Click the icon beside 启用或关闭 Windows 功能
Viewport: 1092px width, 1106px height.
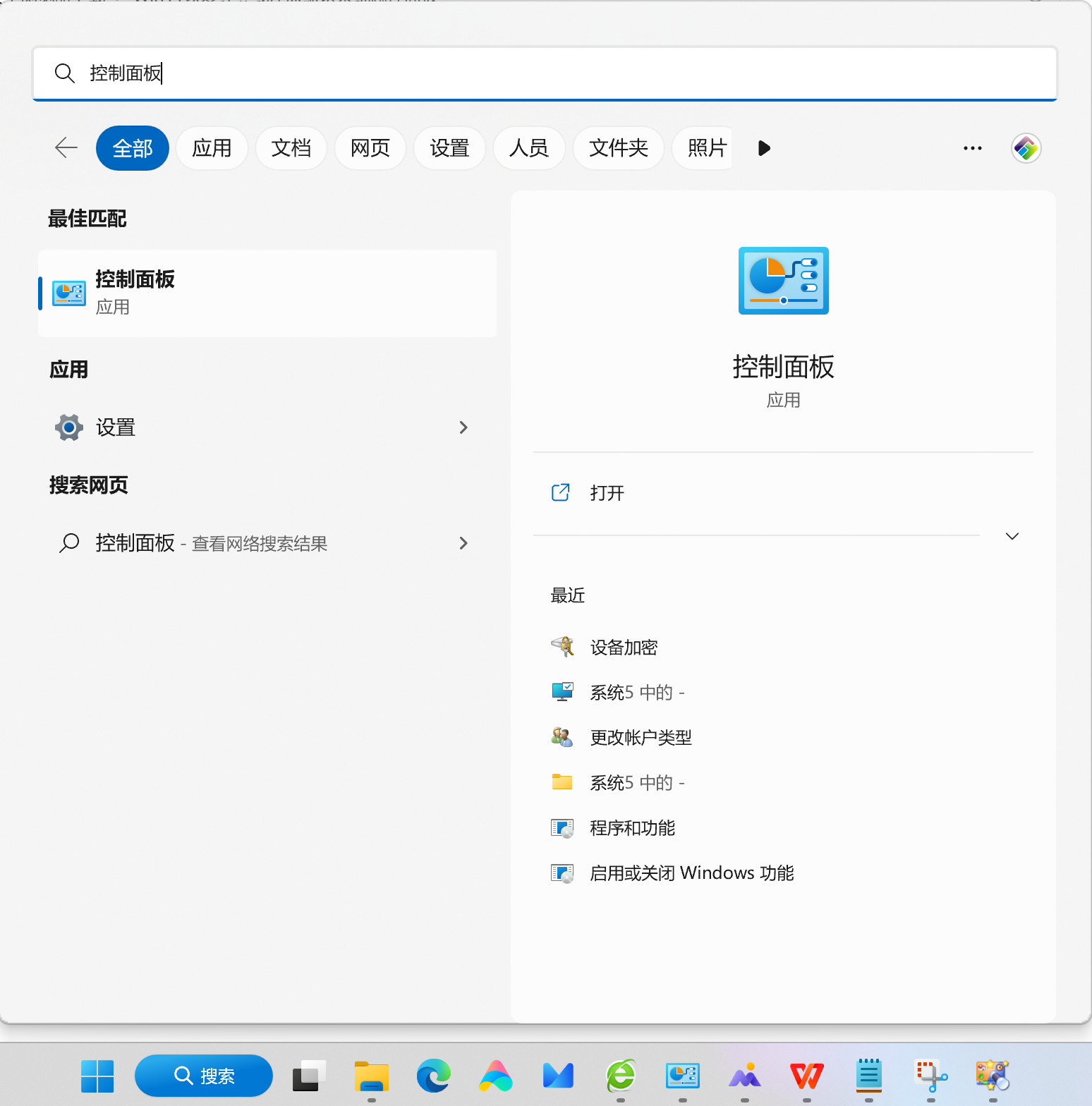[562, 873]
